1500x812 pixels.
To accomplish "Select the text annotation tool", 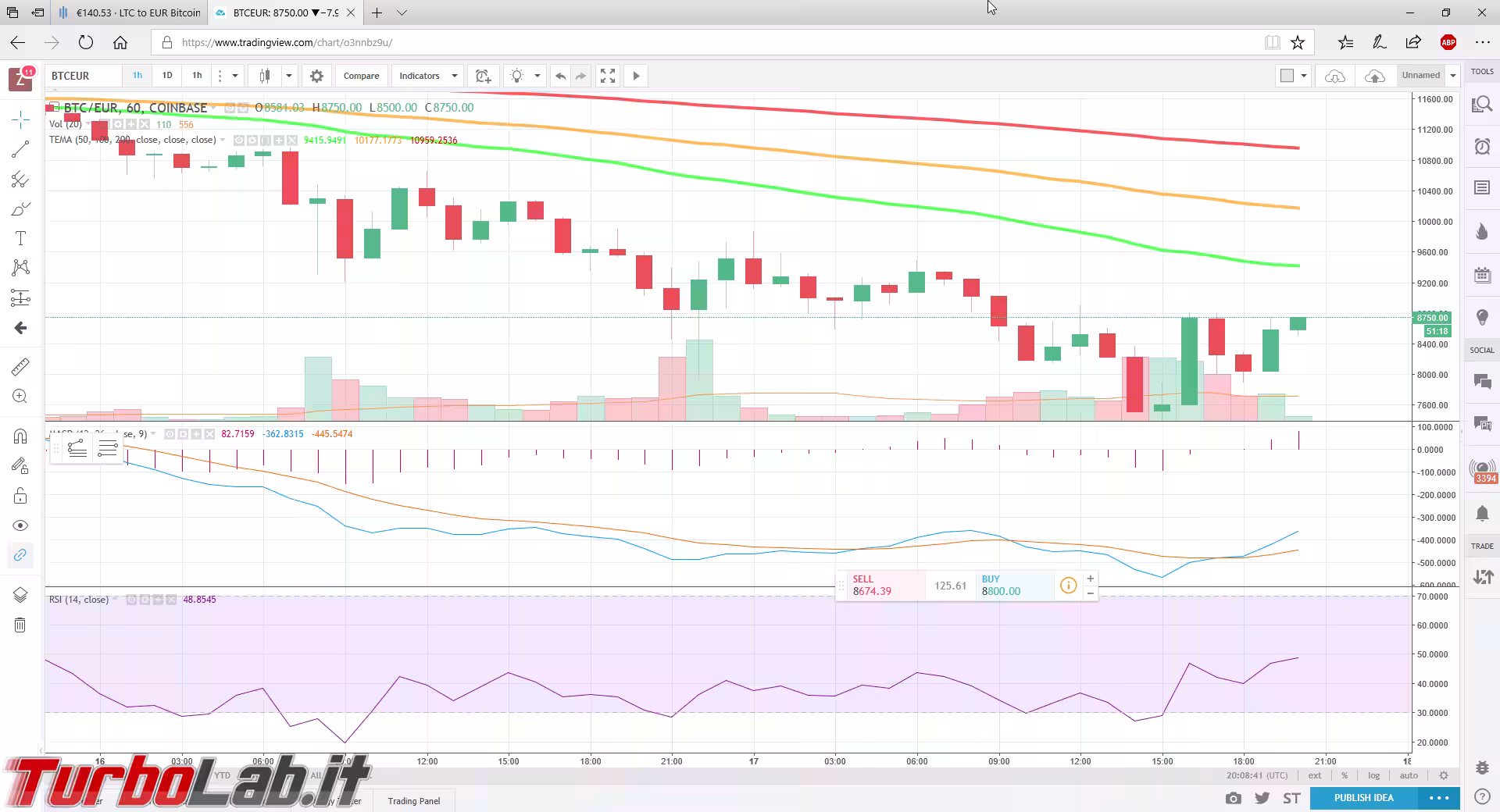I will pos(20,239).
